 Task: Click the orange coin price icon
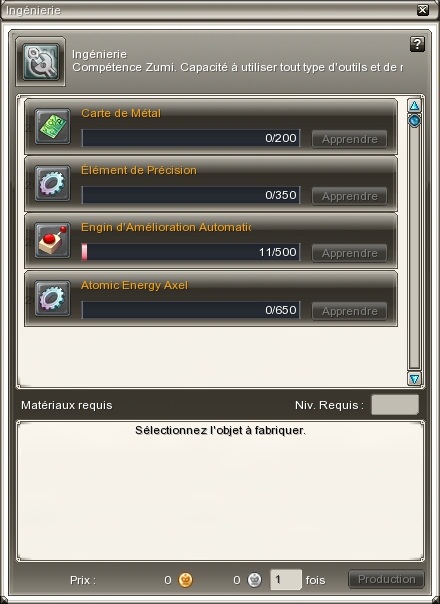(185, 579)
